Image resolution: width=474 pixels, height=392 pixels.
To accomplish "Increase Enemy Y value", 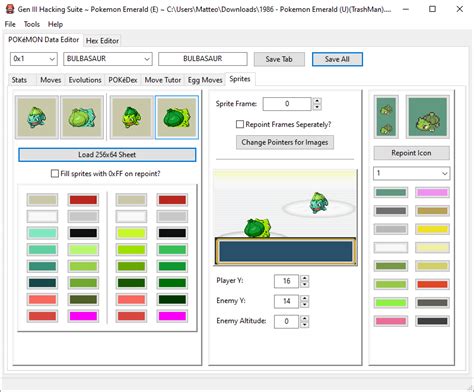I will point(304,298).
